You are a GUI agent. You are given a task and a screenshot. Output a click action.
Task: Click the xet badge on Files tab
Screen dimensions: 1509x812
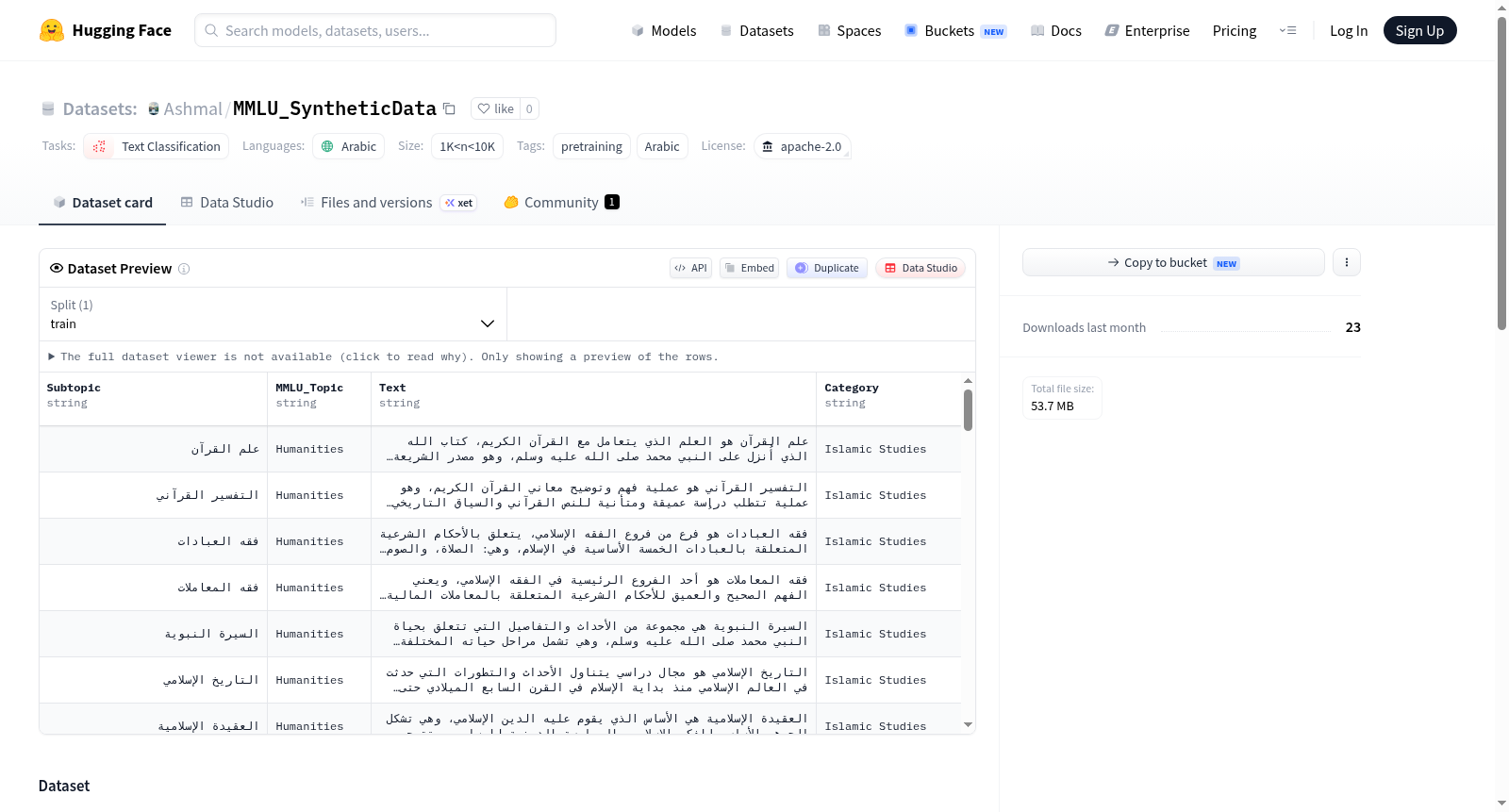click(459, 203)
